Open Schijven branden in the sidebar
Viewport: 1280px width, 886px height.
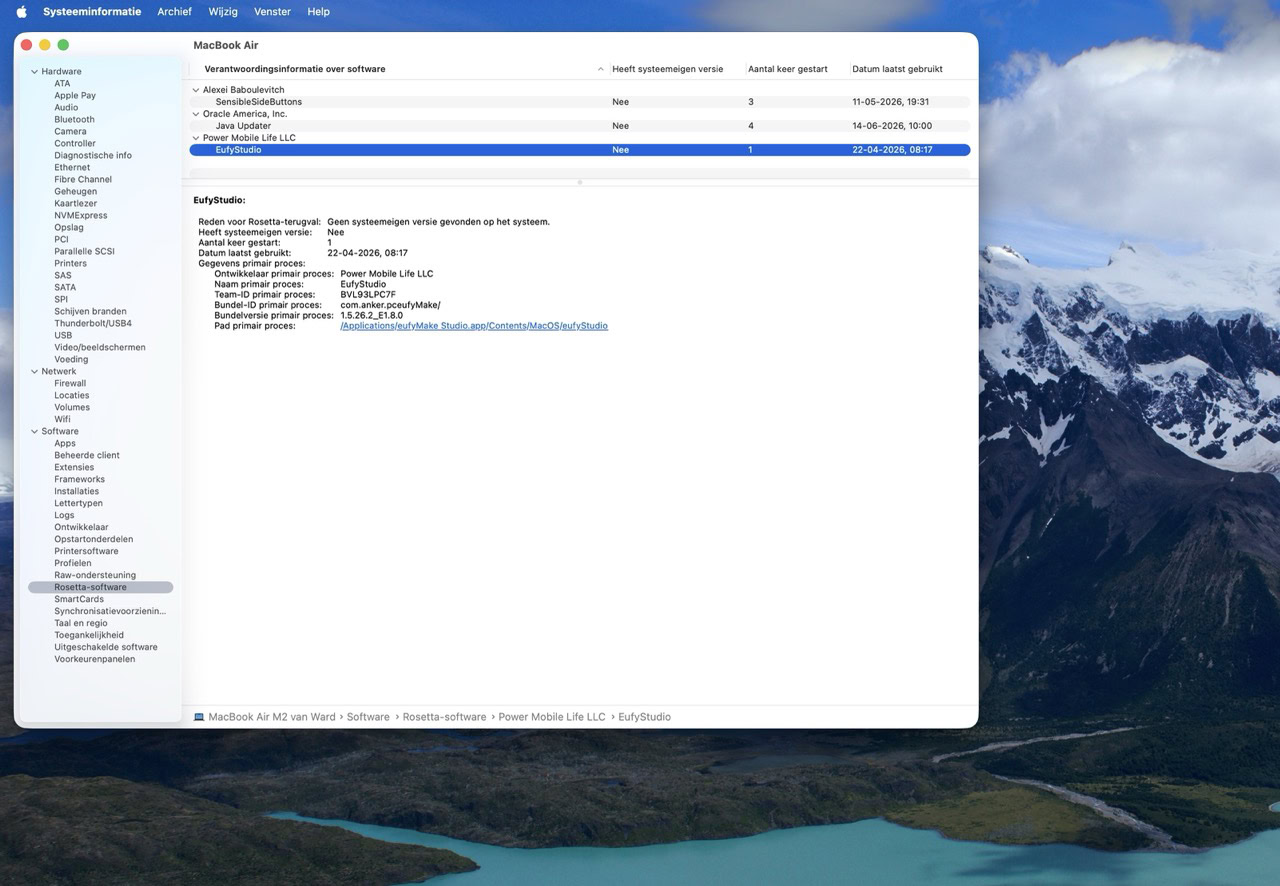(90, 312)
